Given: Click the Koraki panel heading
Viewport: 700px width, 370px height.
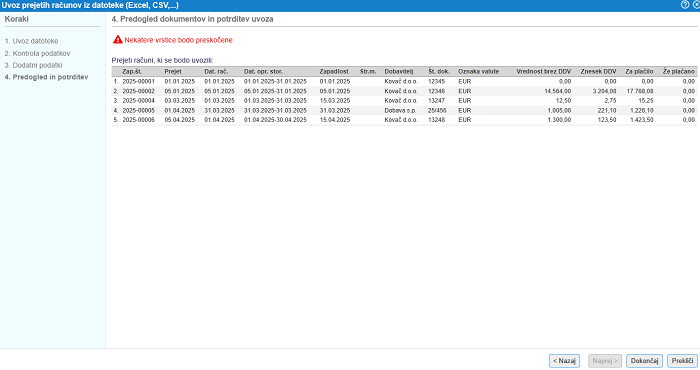Looking at the screenshot, I should (17, 19).
